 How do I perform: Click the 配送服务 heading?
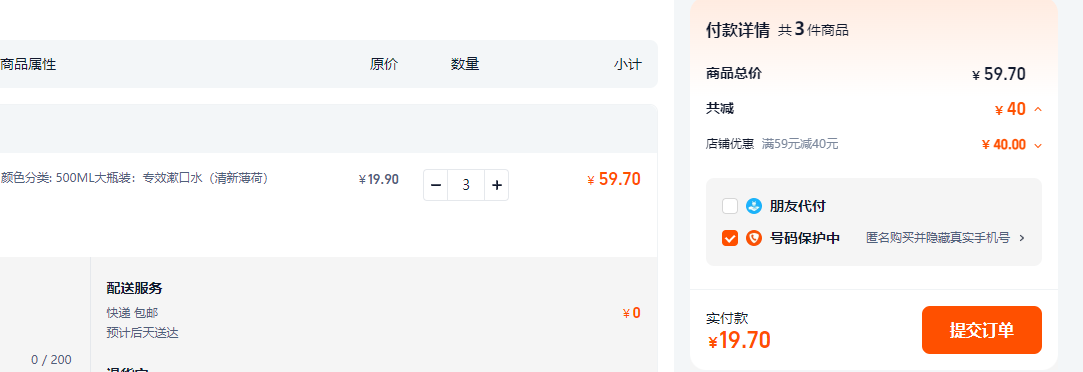click(135, 288)
